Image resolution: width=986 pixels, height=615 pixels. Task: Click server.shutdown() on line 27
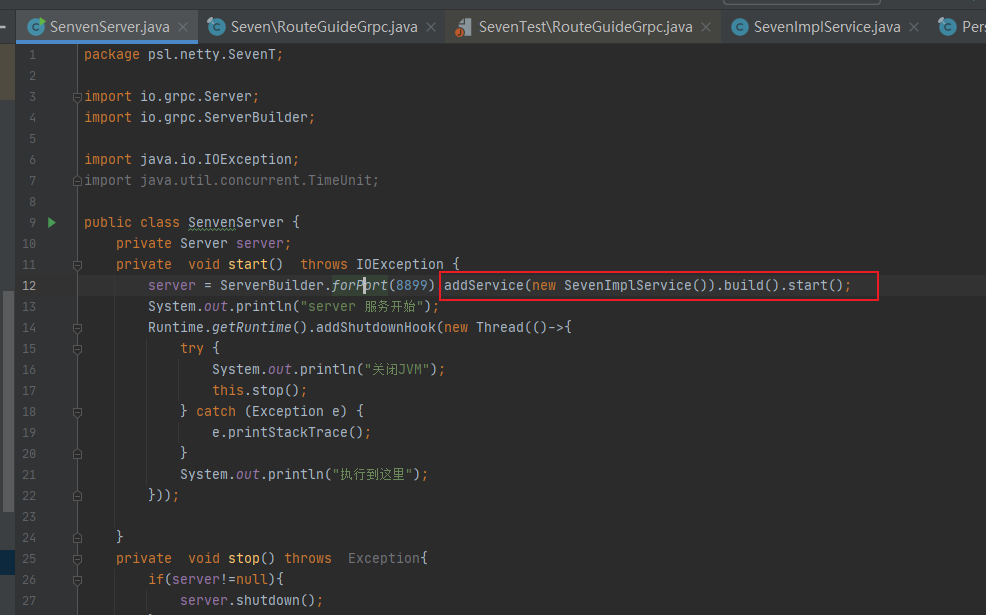(x=247, y=601)
